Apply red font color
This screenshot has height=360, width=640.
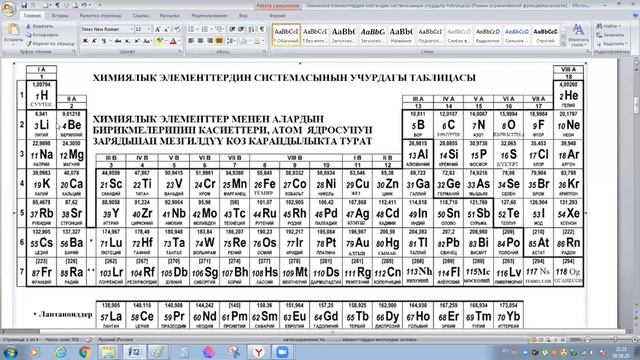coord(173,41)
